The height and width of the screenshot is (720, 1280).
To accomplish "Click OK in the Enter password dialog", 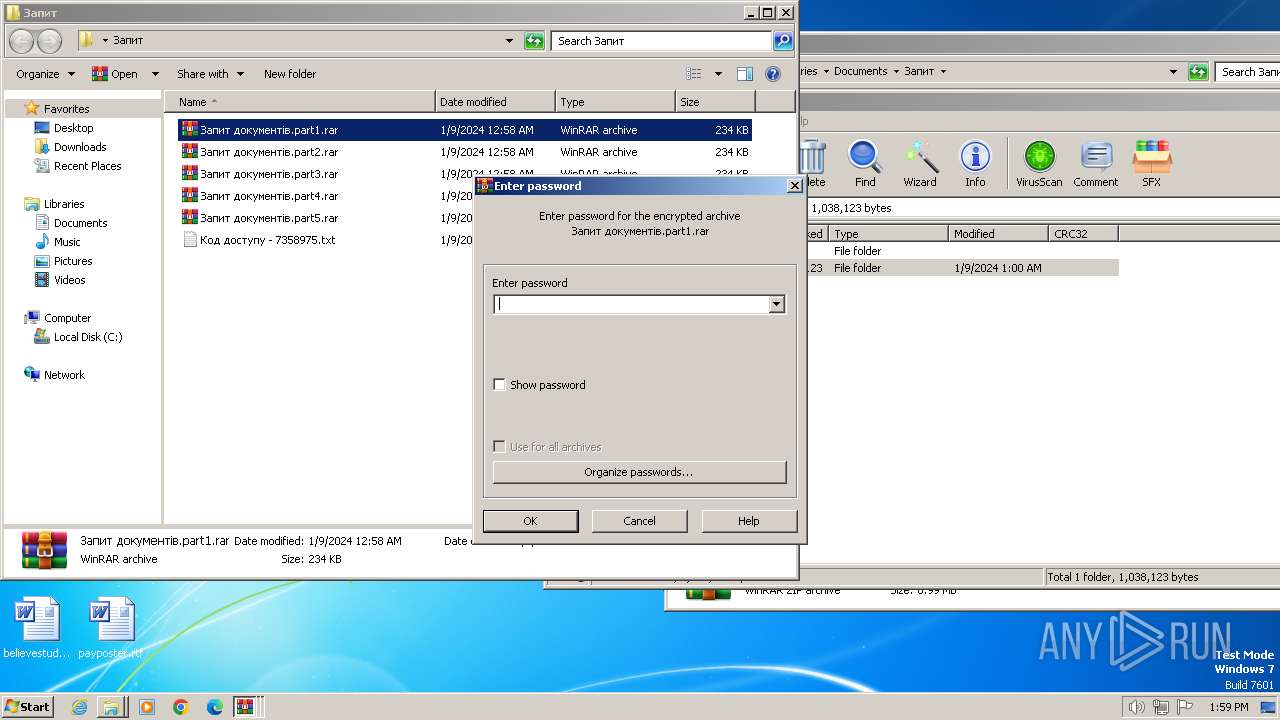I will point(530,521).
